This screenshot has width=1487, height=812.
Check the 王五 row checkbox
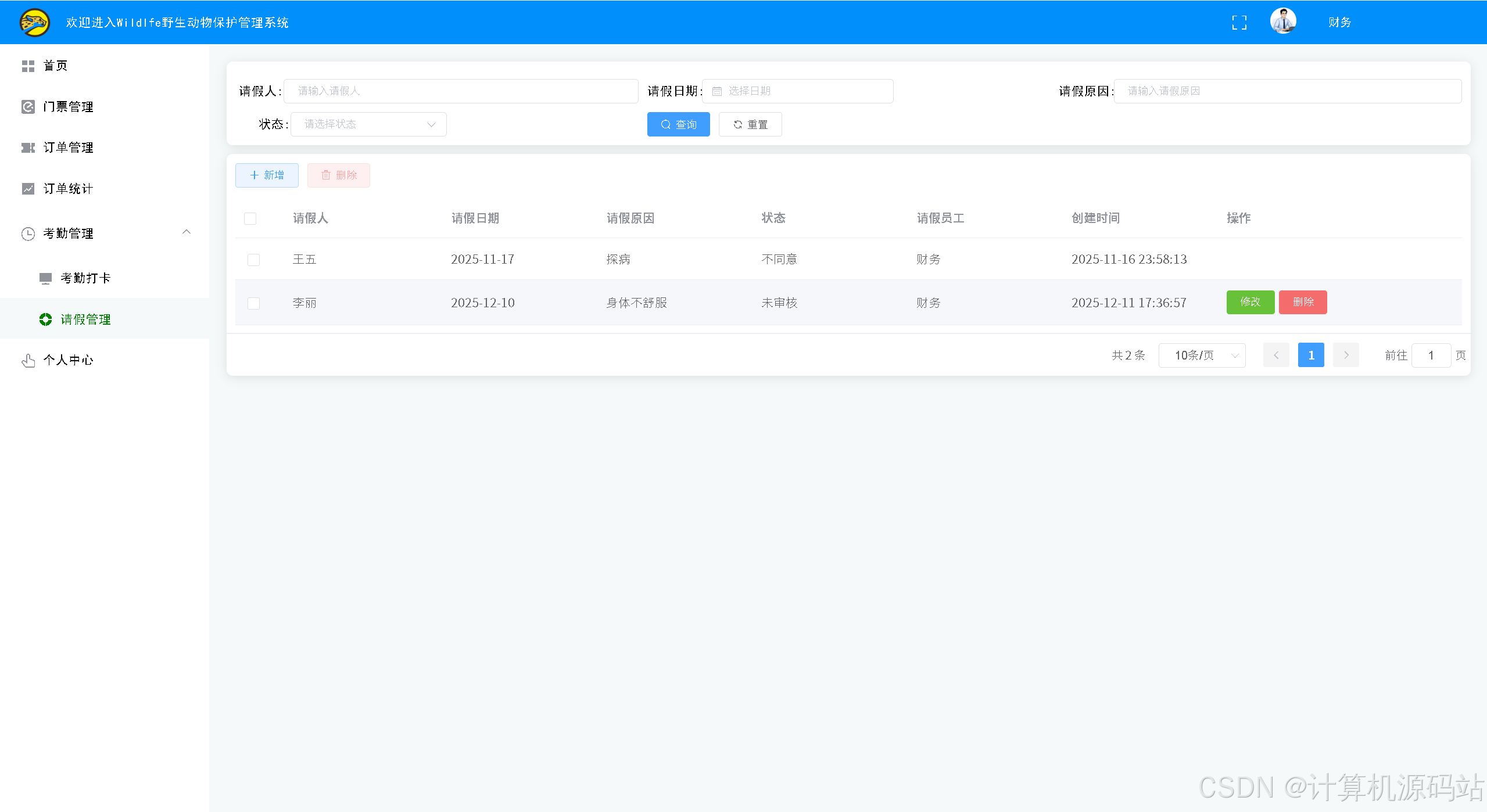click(253, 260)
